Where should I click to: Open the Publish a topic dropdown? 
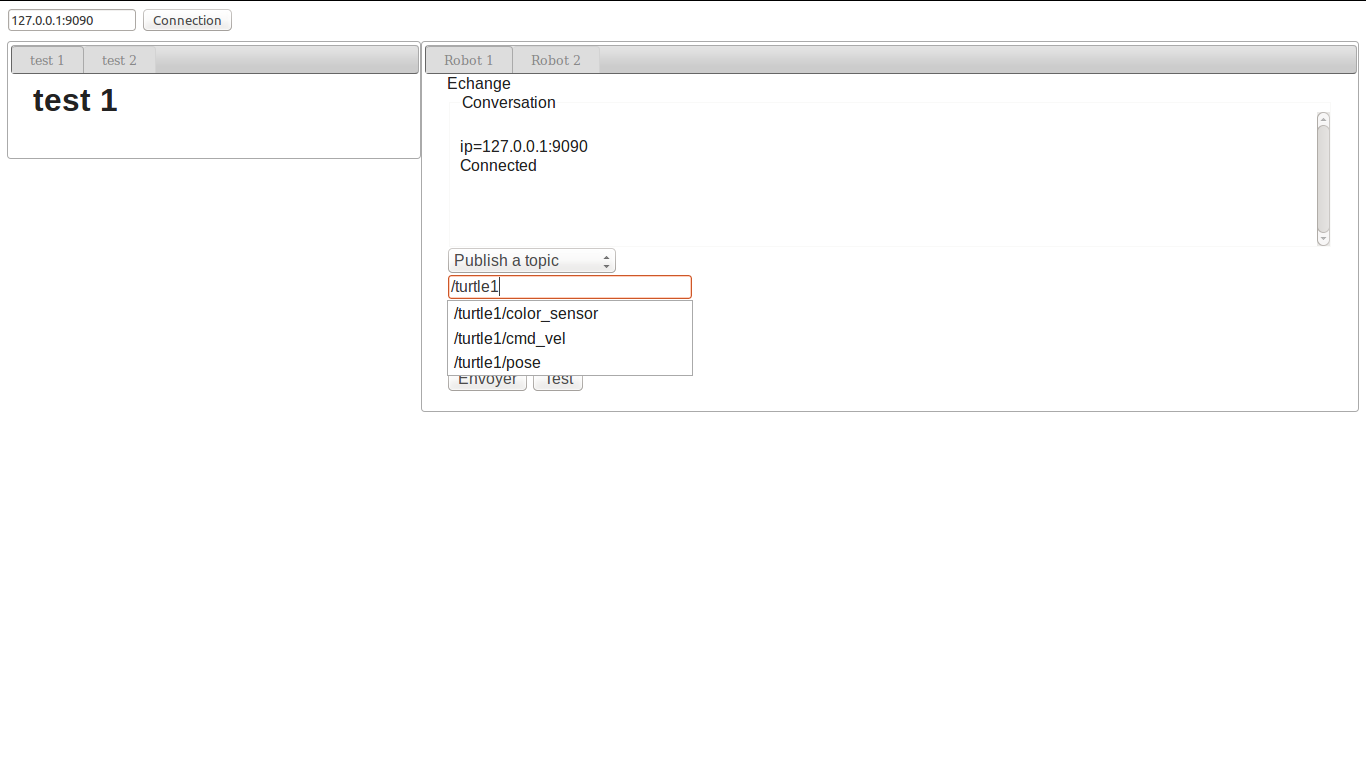tap(531, 261)
